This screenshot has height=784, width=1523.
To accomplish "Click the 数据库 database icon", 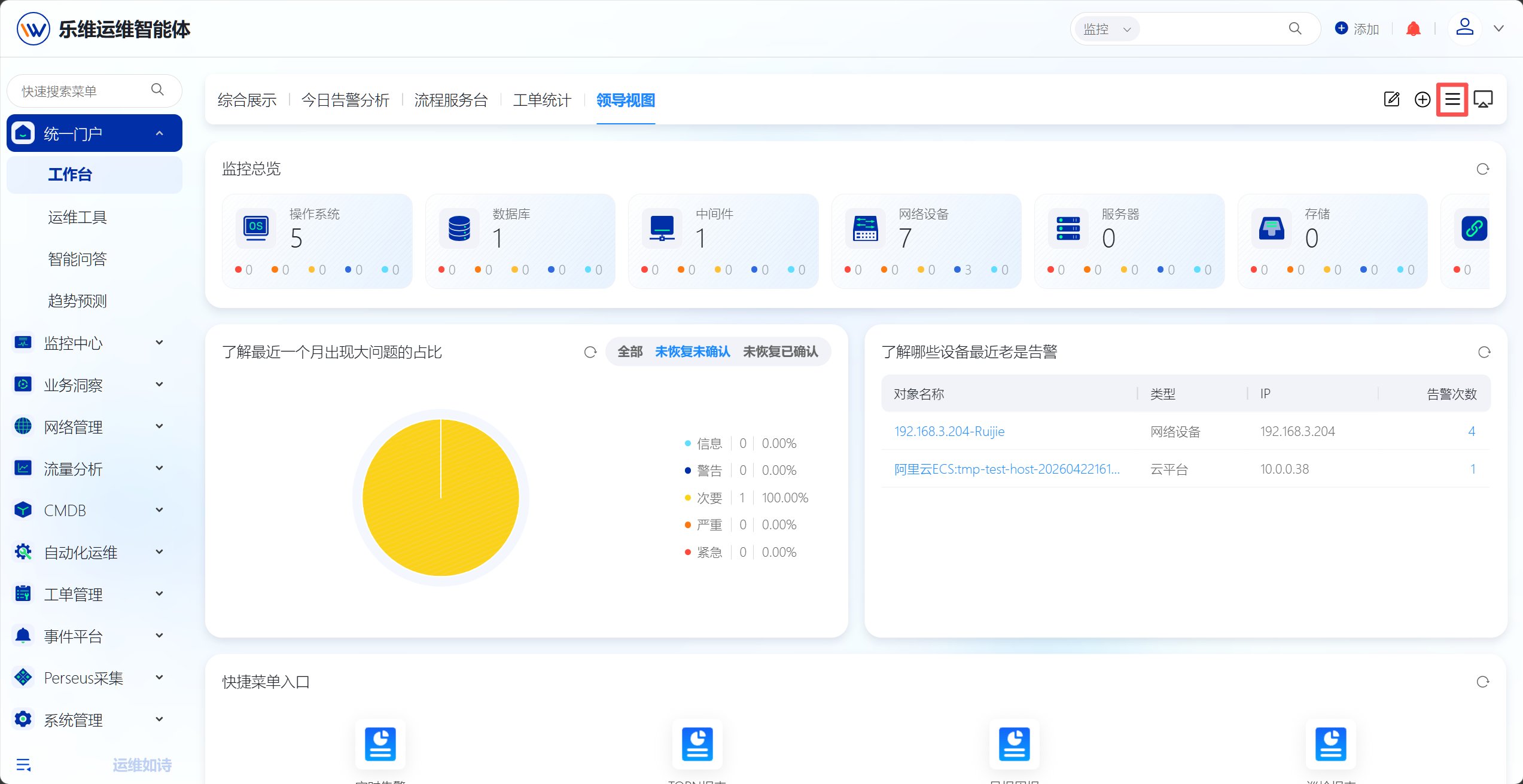I will click(x=459, y=228).
